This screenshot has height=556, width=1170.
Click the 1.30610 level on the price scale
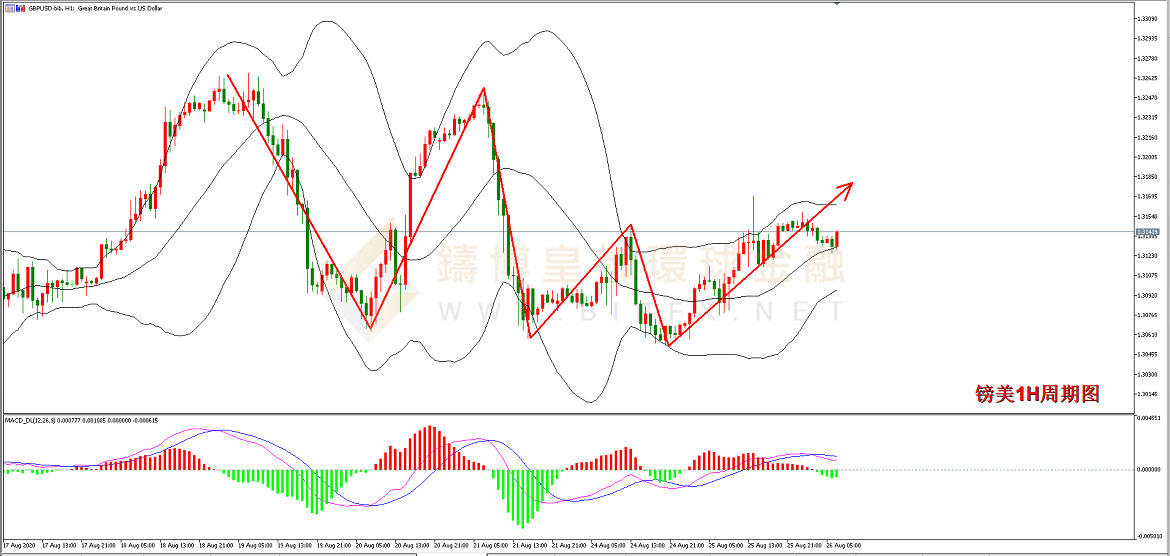point(1147,335)
